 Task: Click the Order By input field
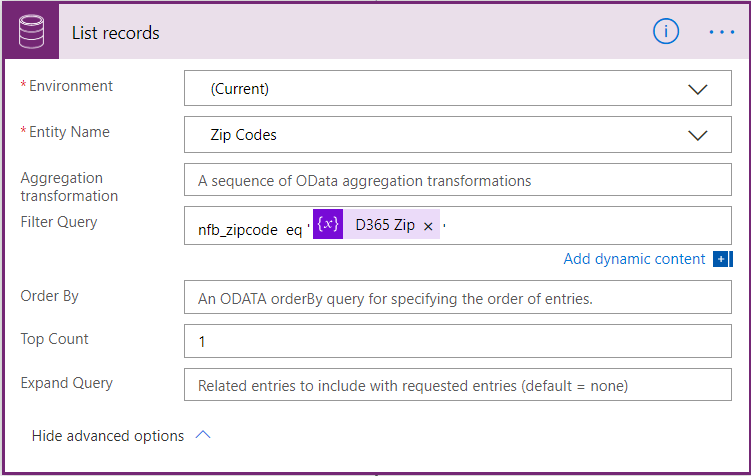(x=457, y=299)
